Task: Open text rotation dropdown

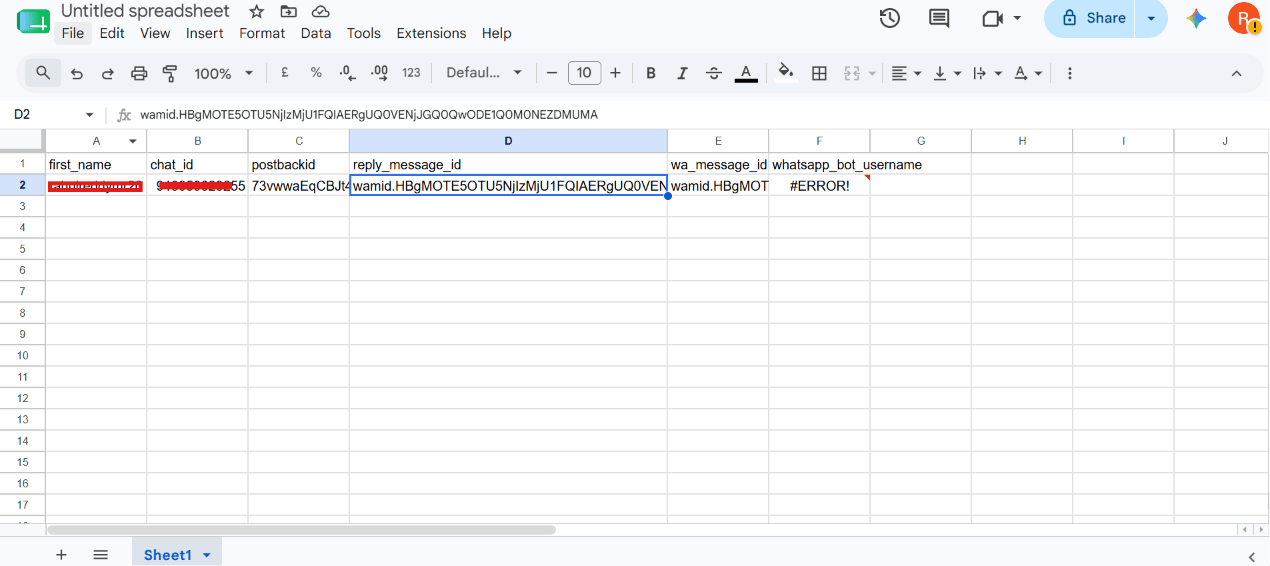Action: (x=1027, y=73)
